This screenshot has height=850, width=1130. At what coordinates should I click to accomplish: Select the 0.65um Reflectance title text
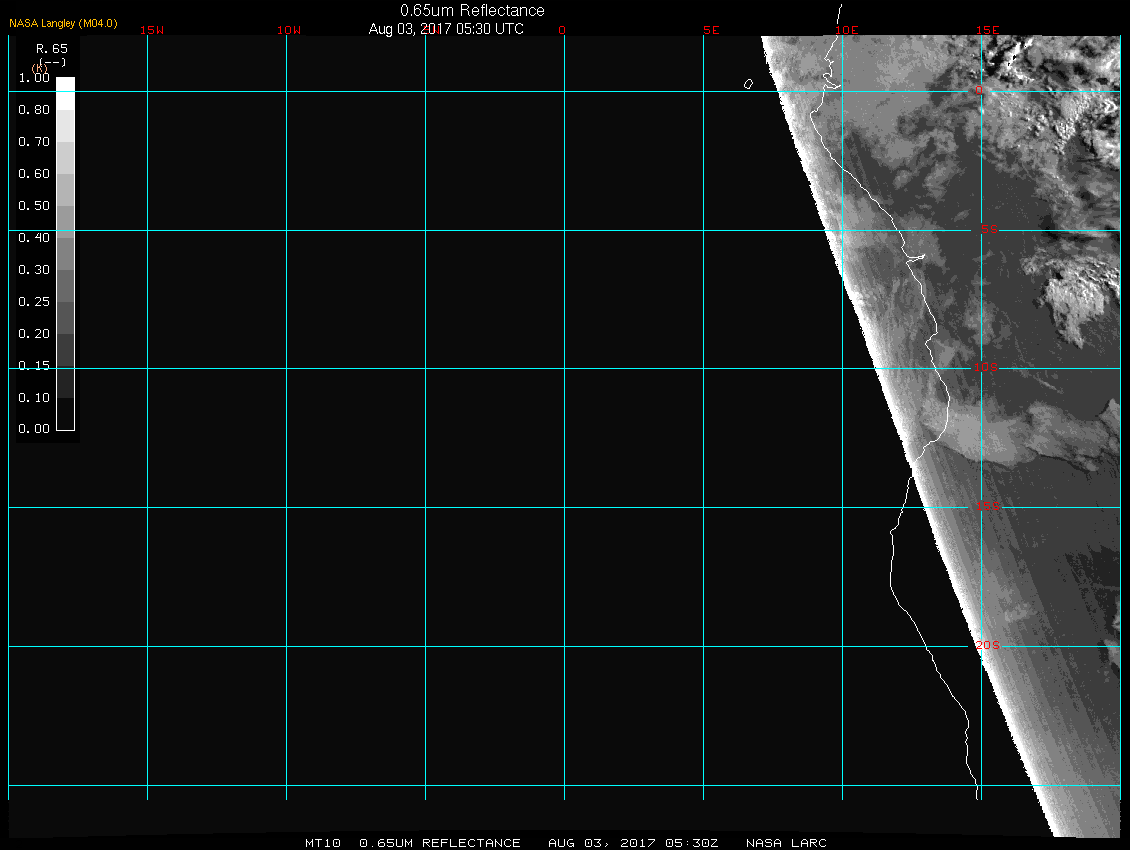[x=472, y=10]
